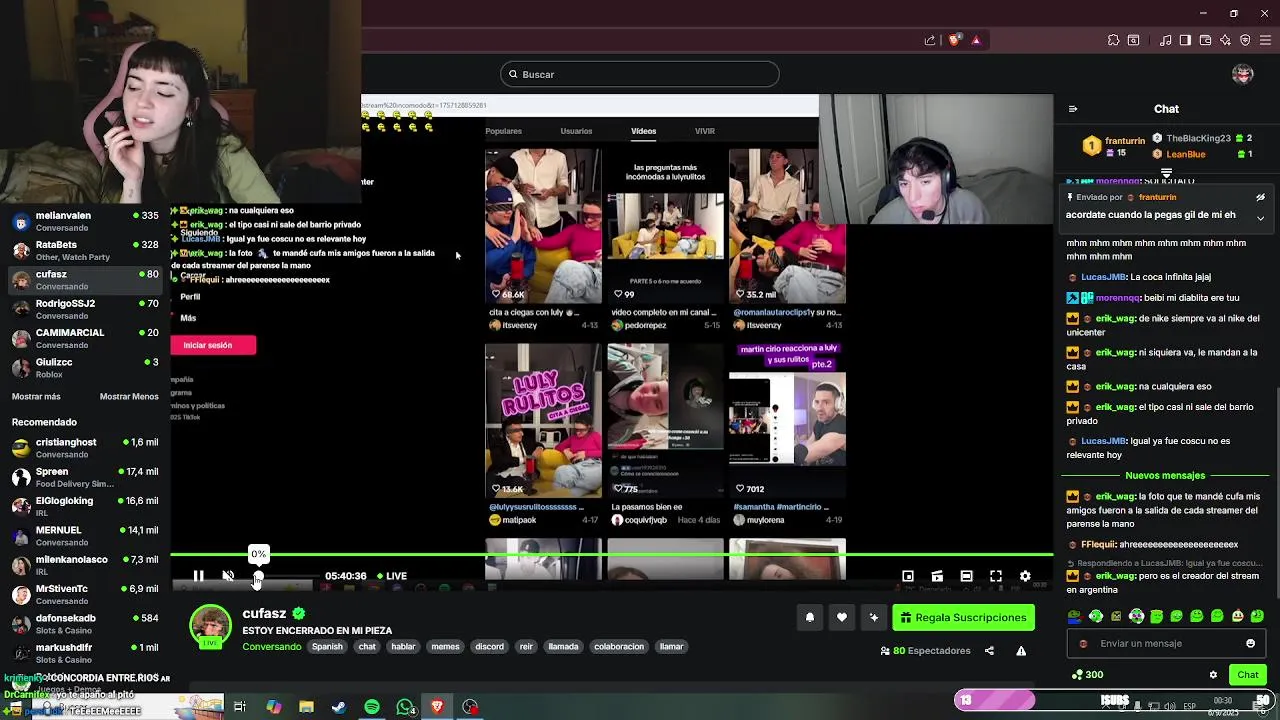Share the stream via share icon

pyautogui.click(x=989, y=651)
